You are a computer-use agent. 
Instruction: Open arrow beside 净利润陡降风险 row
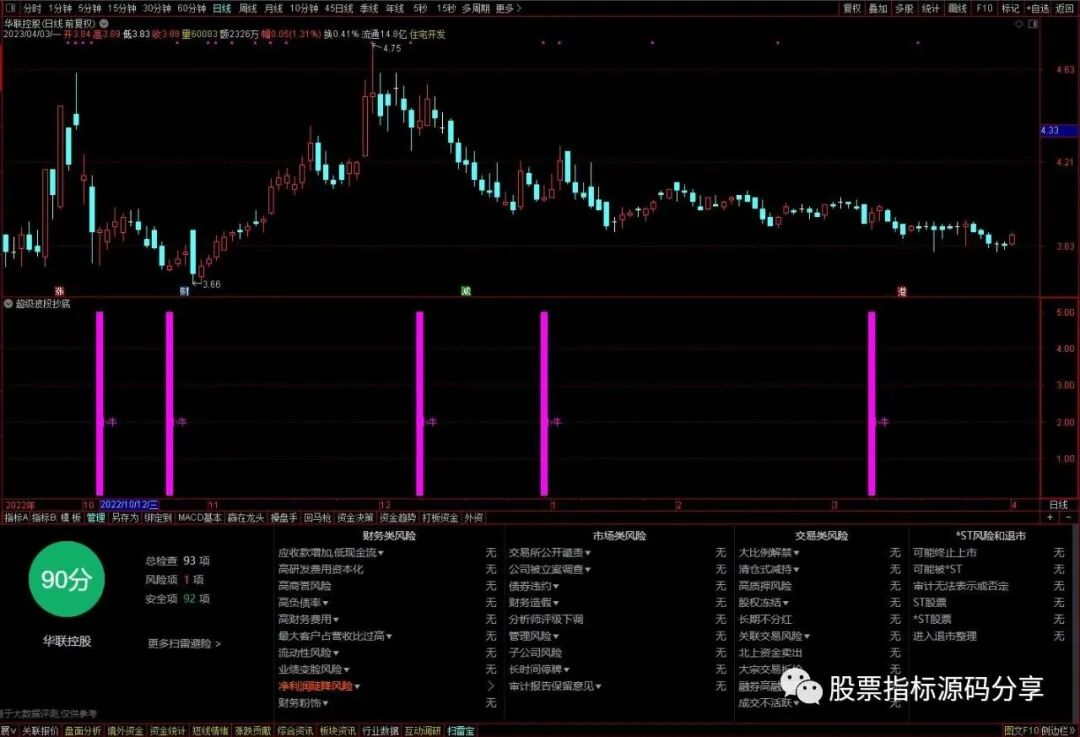pos(491,686)
